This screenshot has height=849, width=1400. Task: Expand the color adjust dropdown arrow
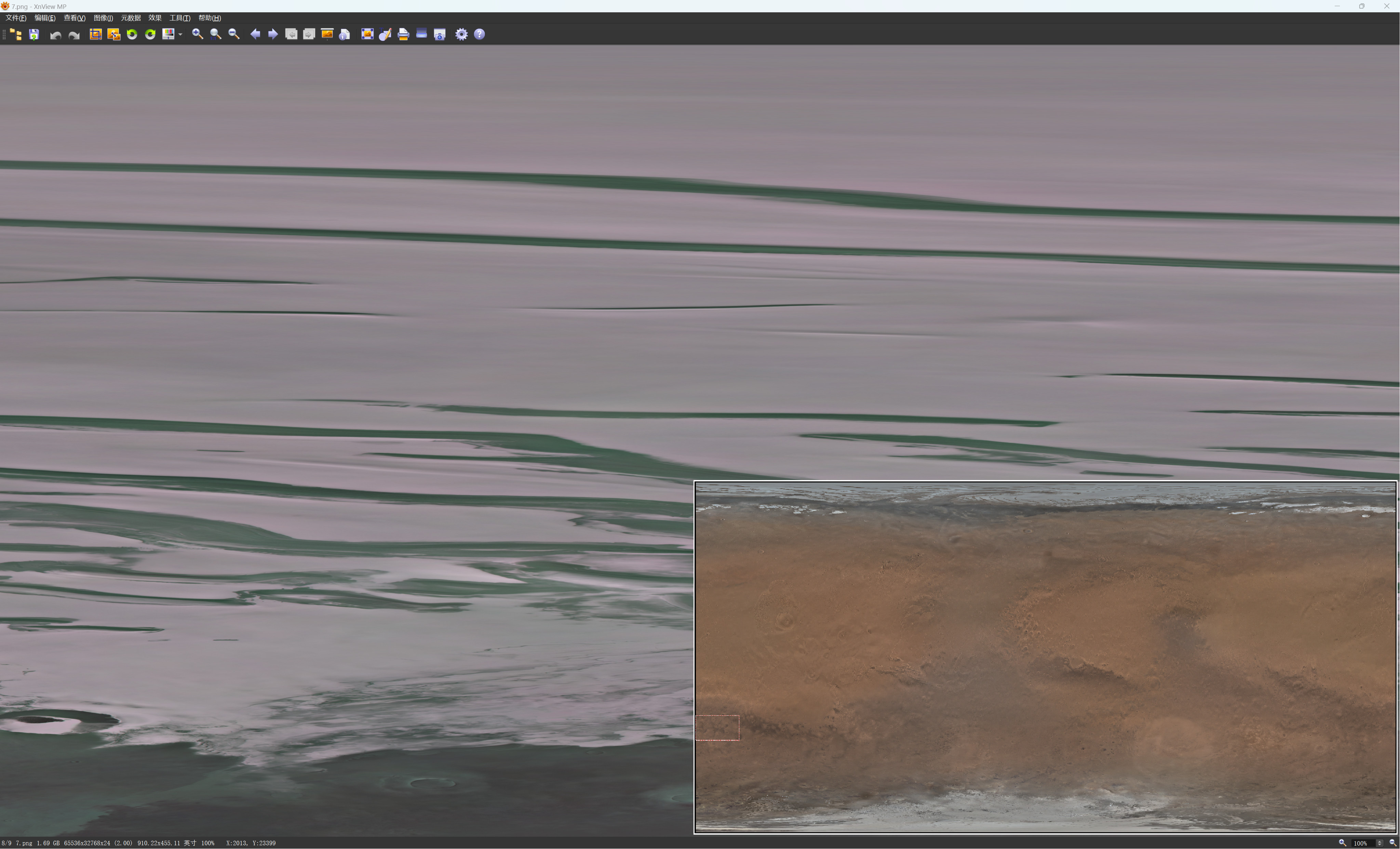point(180,35)
